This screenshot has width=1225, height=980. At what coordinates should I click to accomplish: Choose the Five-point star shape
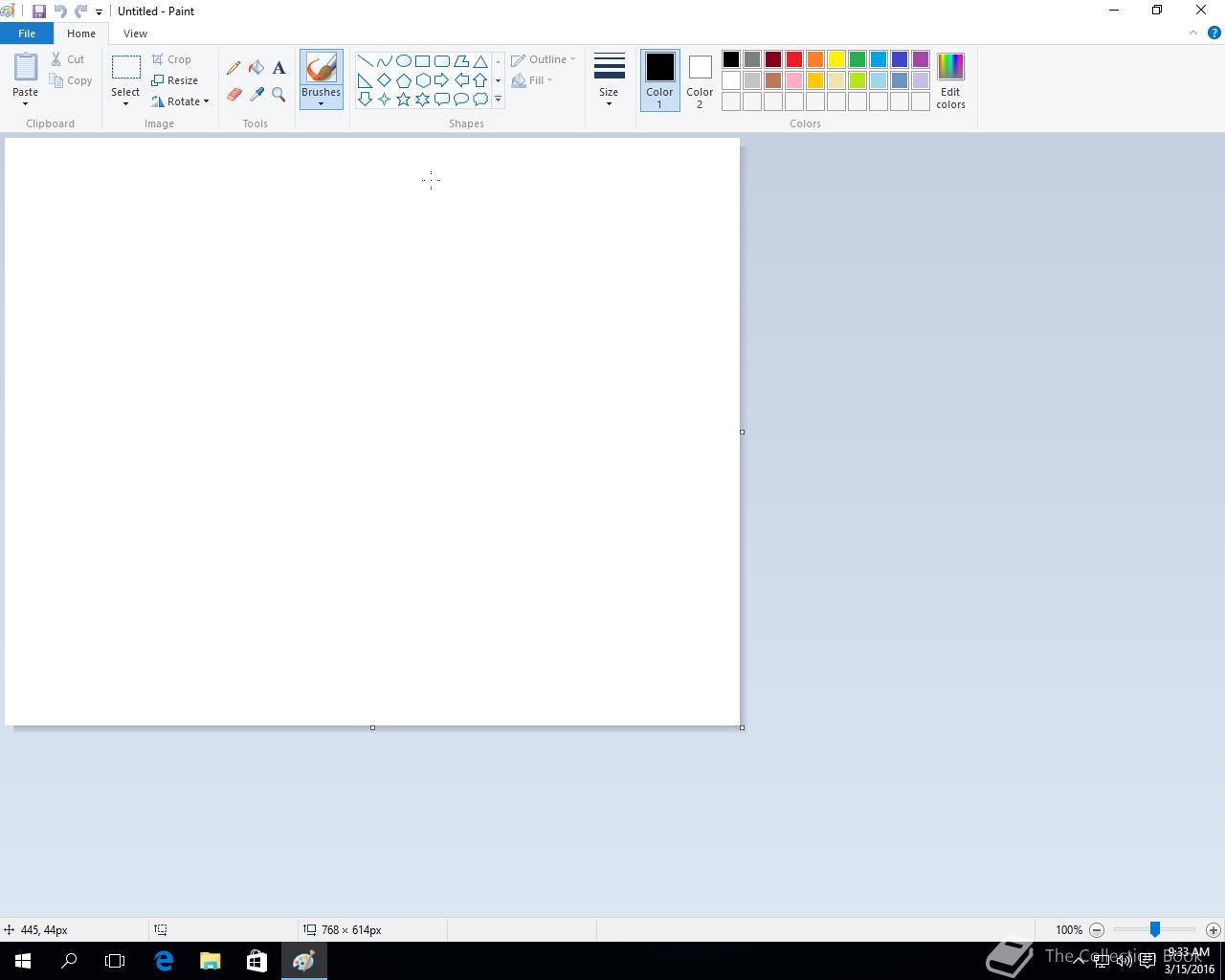pos(403,99)
